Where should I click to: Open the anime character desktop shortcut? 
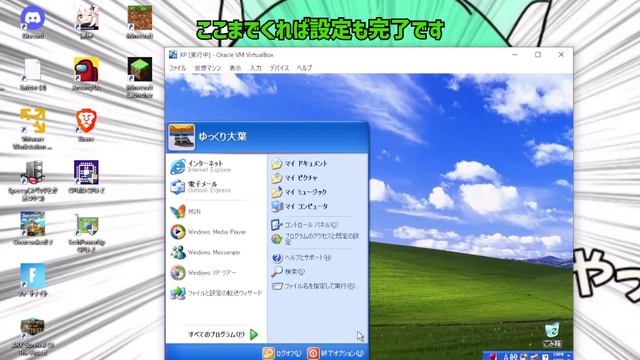click(87, 22)
